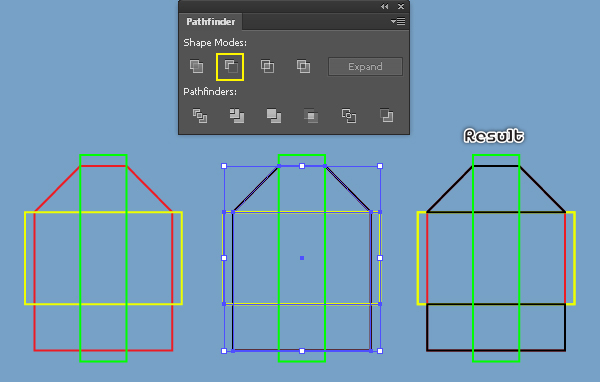The width and height of the screenshot is (600, 382).
Task: Collapse the Pathfinder panel with double arrows
Action: click(x=385, y=7)
